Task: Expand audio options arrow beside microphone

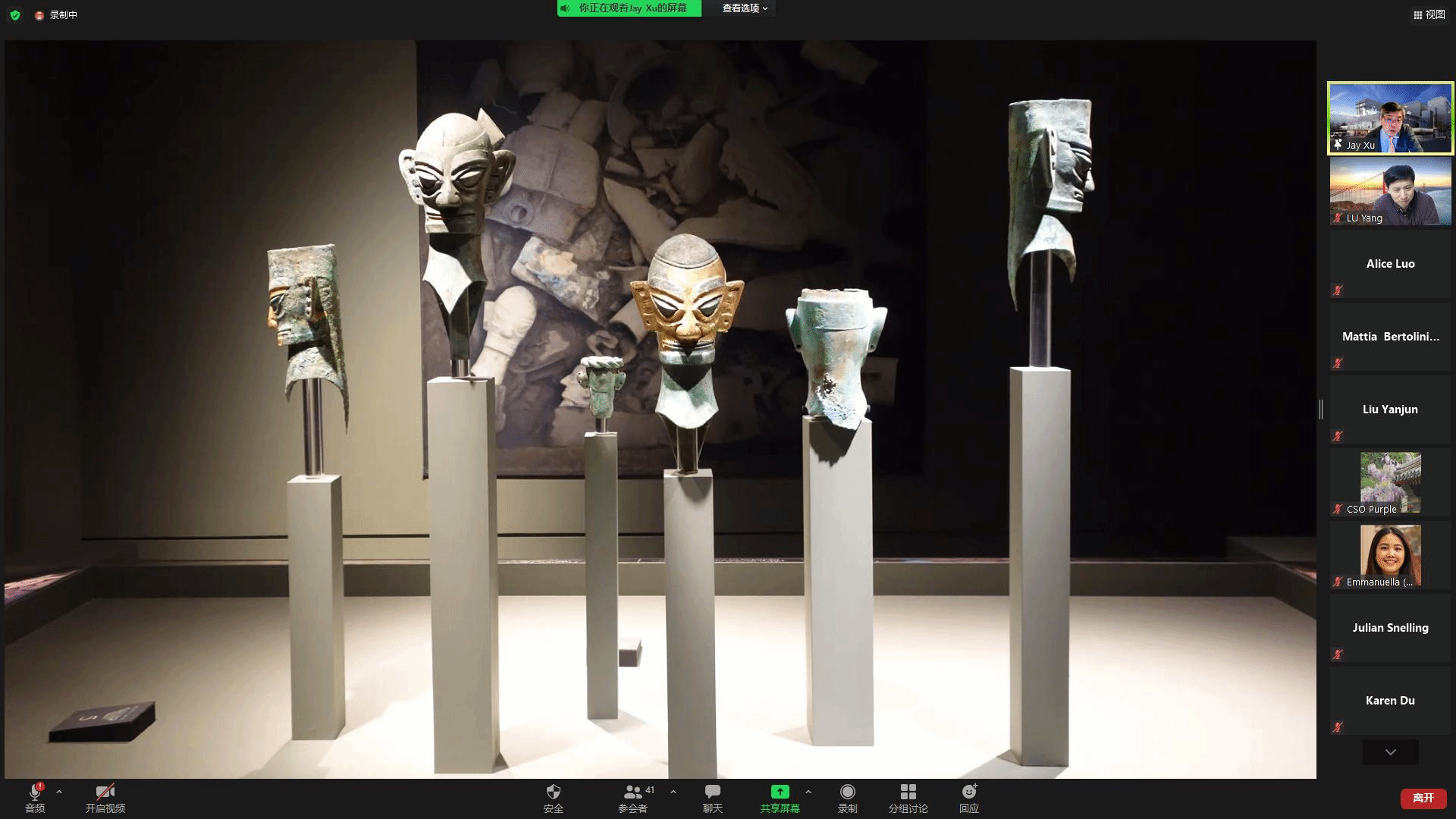Action: 59,792
